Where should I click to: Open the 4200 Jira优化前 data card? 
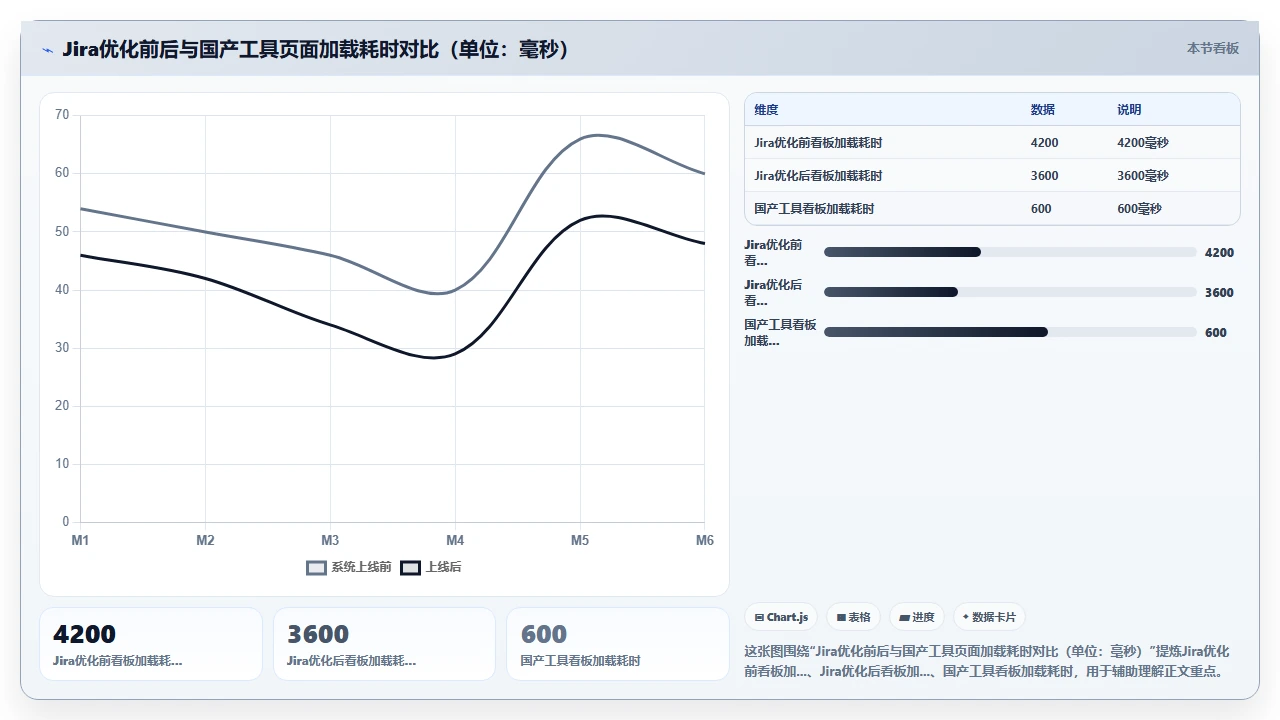pos(151,644)
